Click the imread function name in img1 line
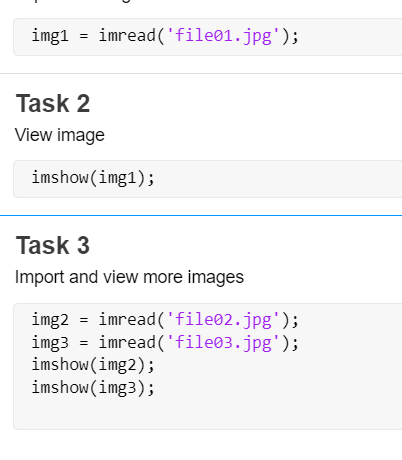 pyautogui.click(x=127, y=35)
